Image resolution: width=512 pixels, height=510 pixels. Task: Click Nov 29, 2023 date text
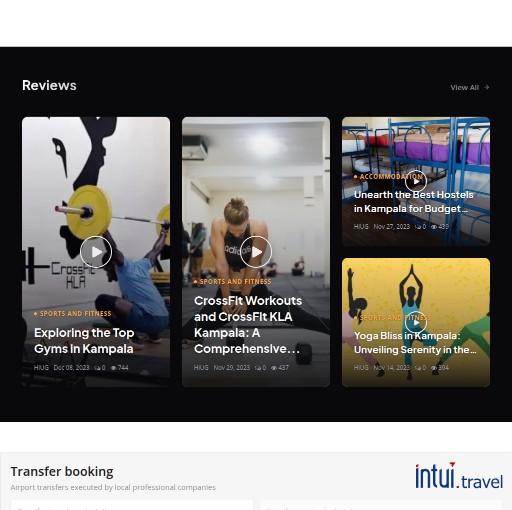click(232, 368)
